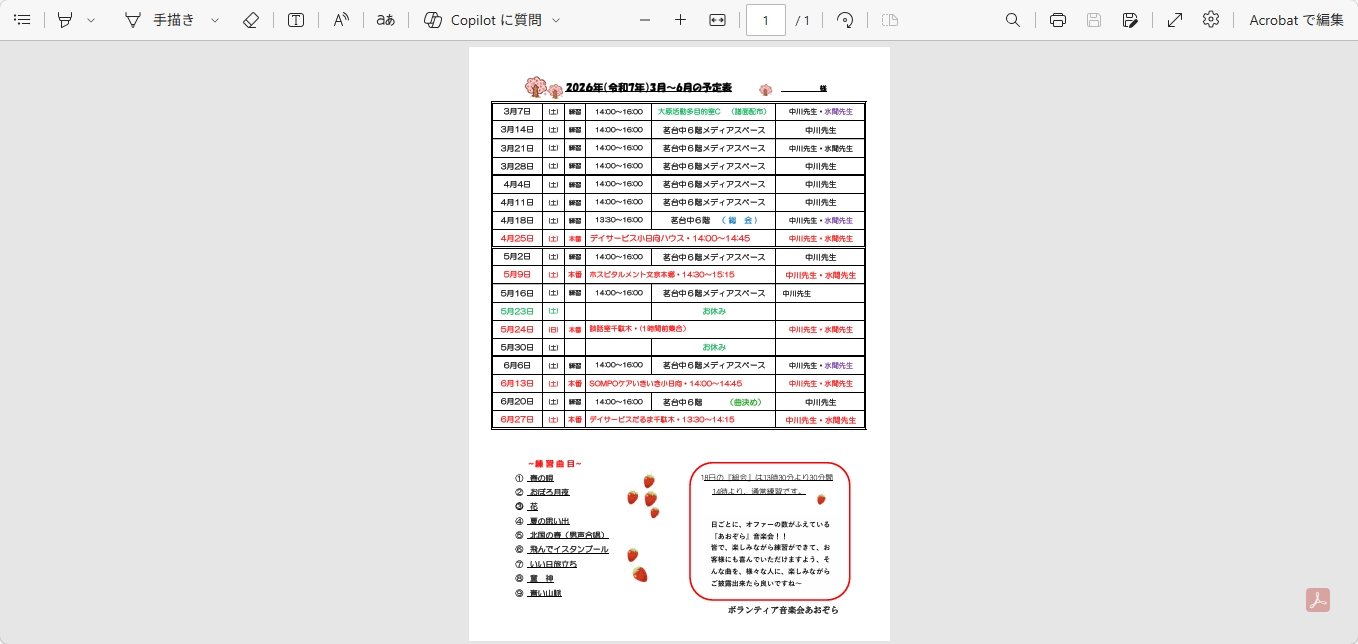The width and height of the screenshot is (1358, 644).
Task: Click the page number input field
Action: (765, 20)
